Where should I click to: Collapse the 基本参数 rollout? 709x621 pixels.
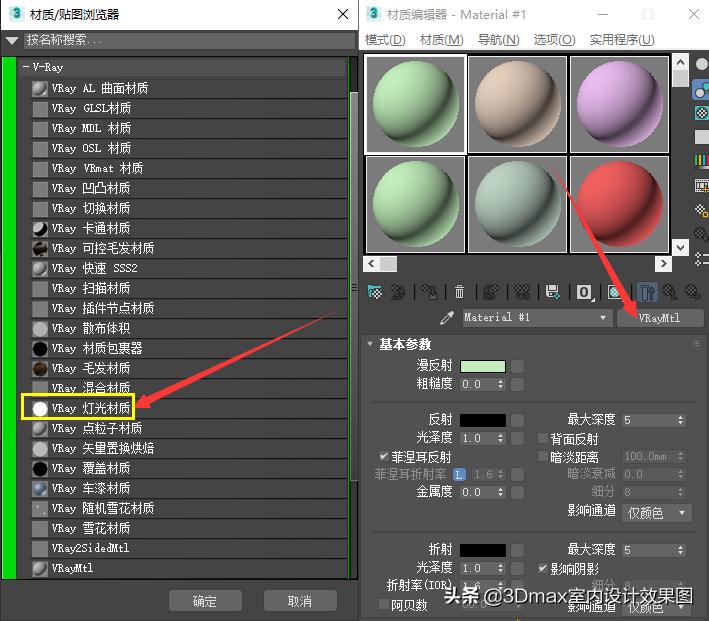click(x=370, y=344)
